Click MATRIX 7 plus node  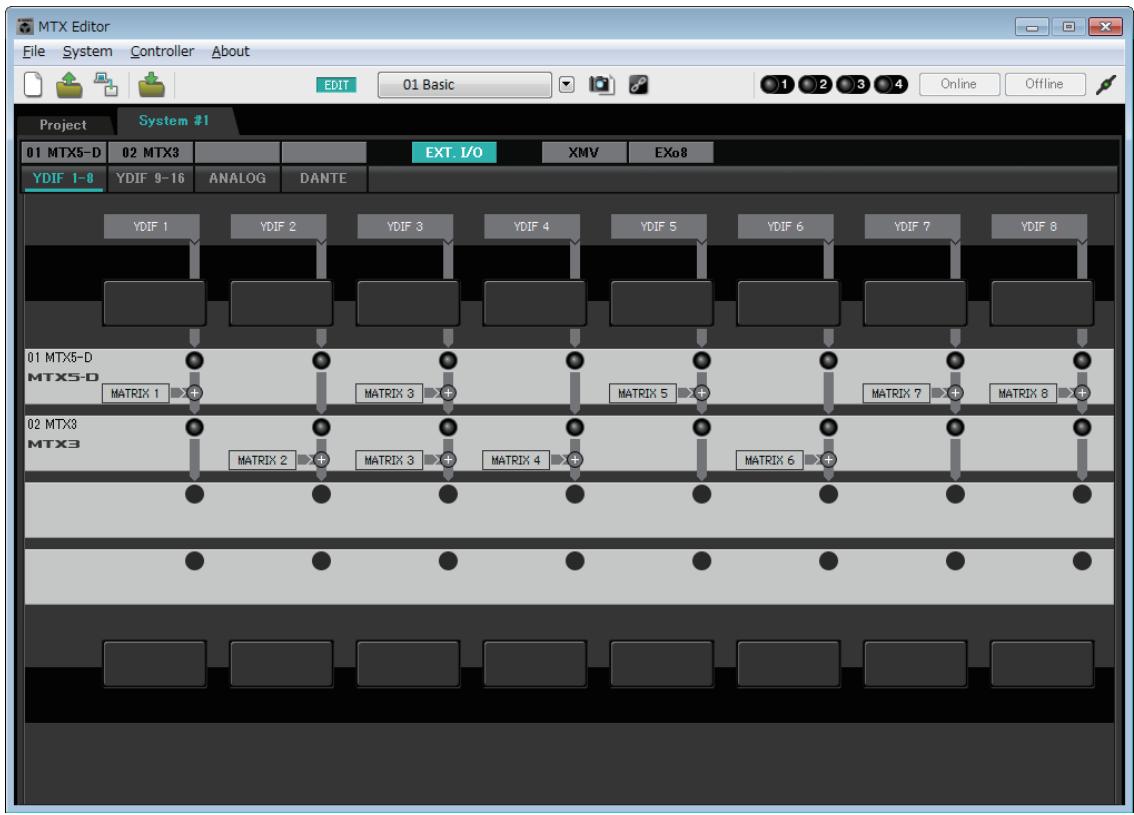pos(955,393)
